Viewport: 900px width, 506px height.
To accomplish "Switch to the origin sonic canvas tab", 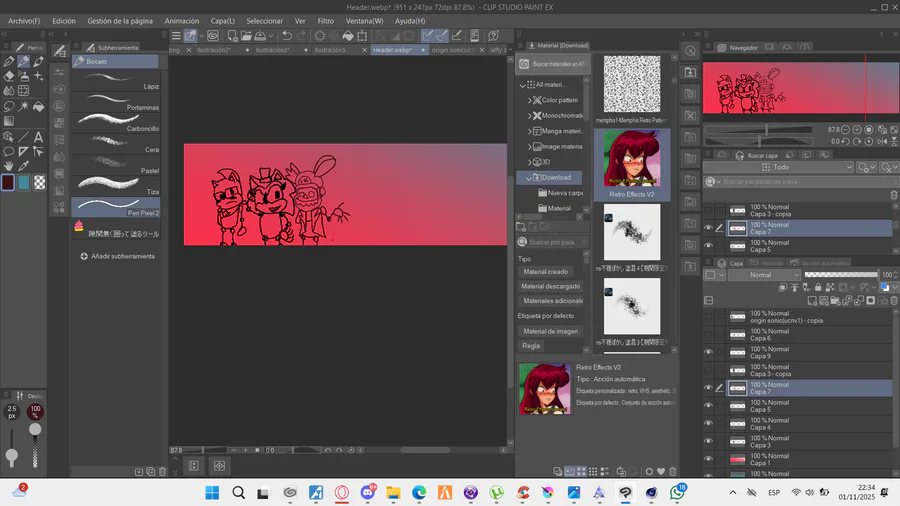I will pyautogui.click(x=453, y=50).
